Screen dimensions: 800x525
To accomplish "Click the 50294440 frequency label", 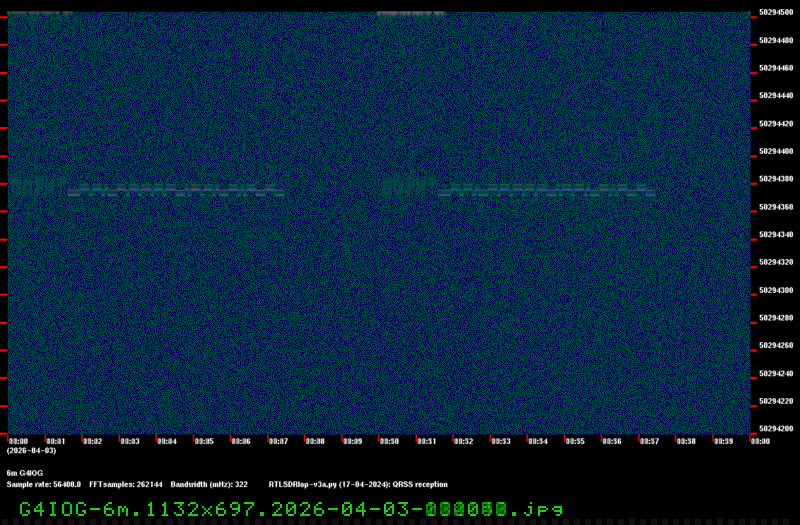I will (x=775, y=96).
